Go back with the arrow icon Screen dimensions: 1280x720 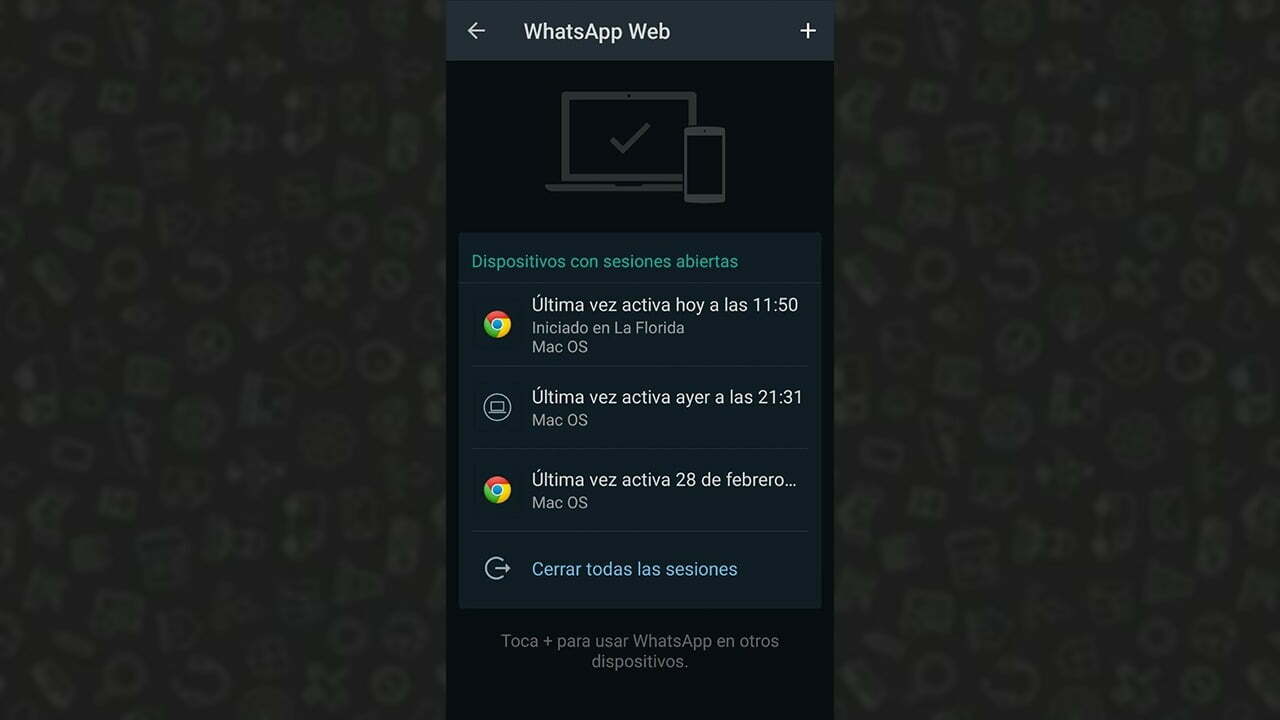(x=476, y=31)
